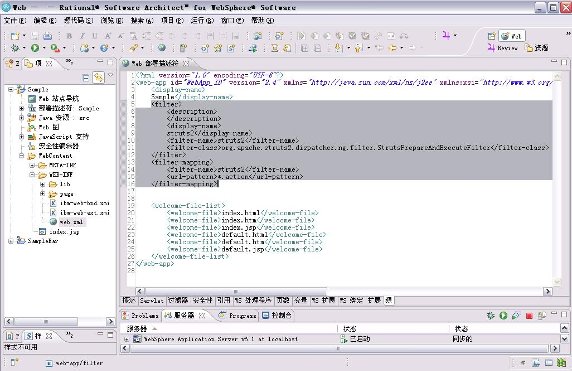Open the 窗口(W) menu
572x371 pixels.
[x=232, y=20]
